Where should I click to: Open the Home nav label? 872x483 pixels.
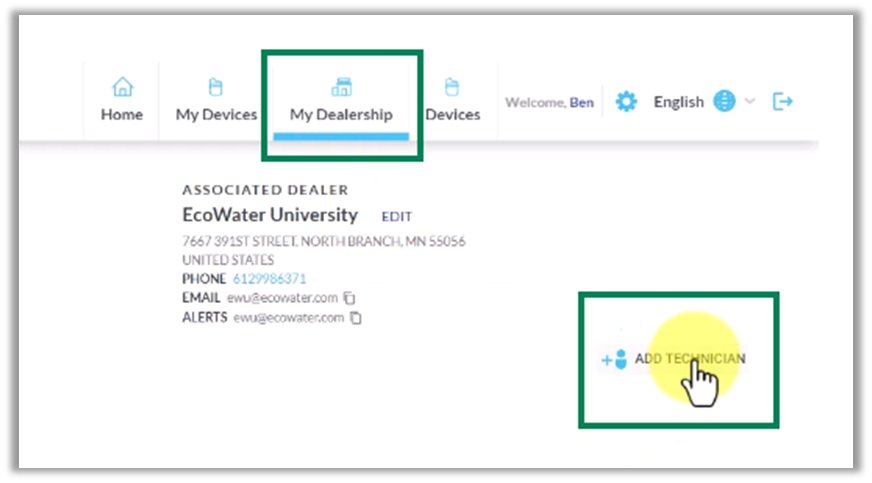click(122, 114)
